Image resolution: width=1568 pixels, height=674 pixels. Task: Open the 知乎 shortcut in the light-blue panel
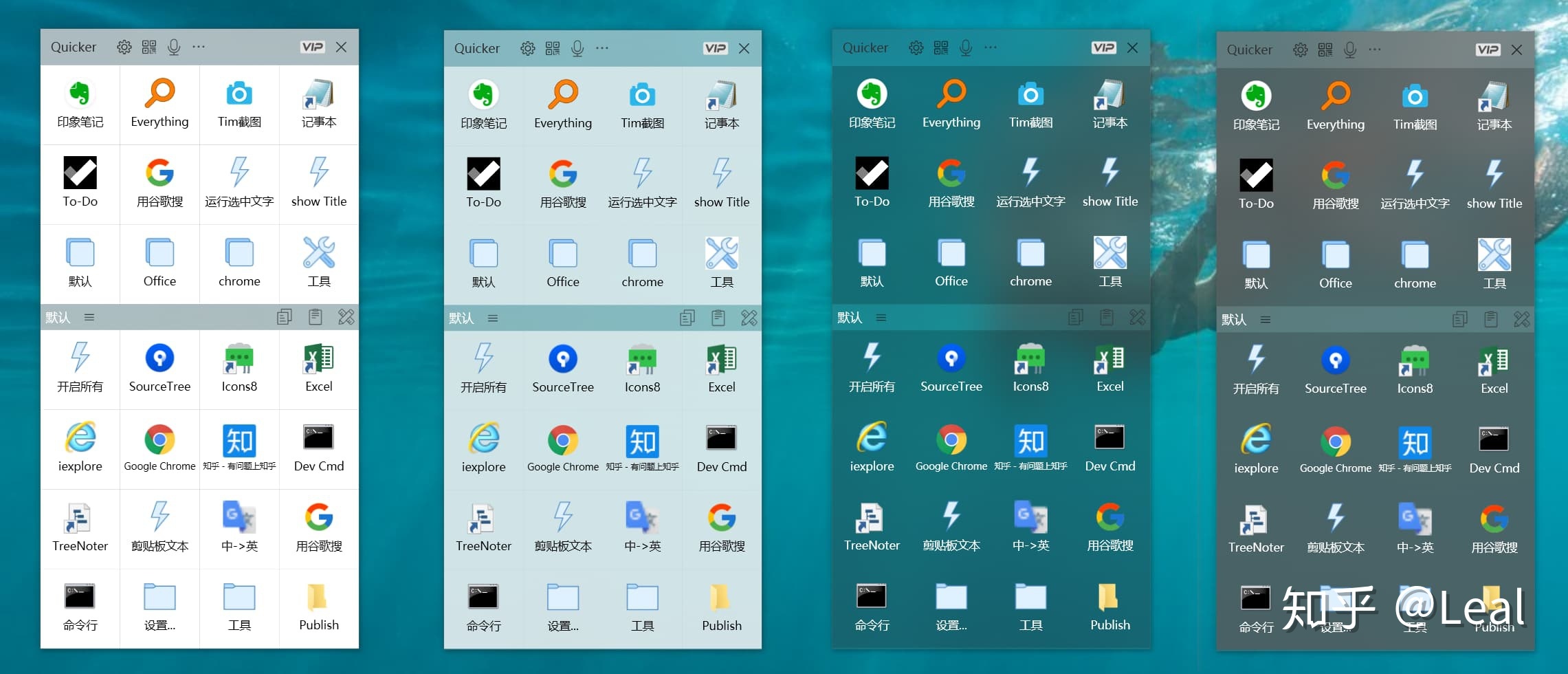tap(642, 449)
